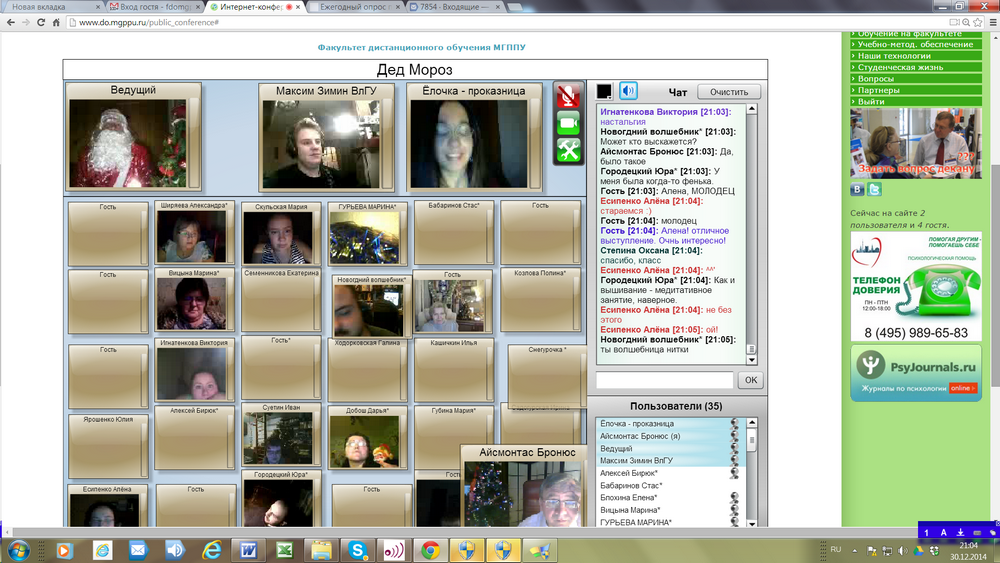Switch to the 7854 - Входящие browser tab
The width and height of the screenshot is (1000, 563).
coord(455,7)
